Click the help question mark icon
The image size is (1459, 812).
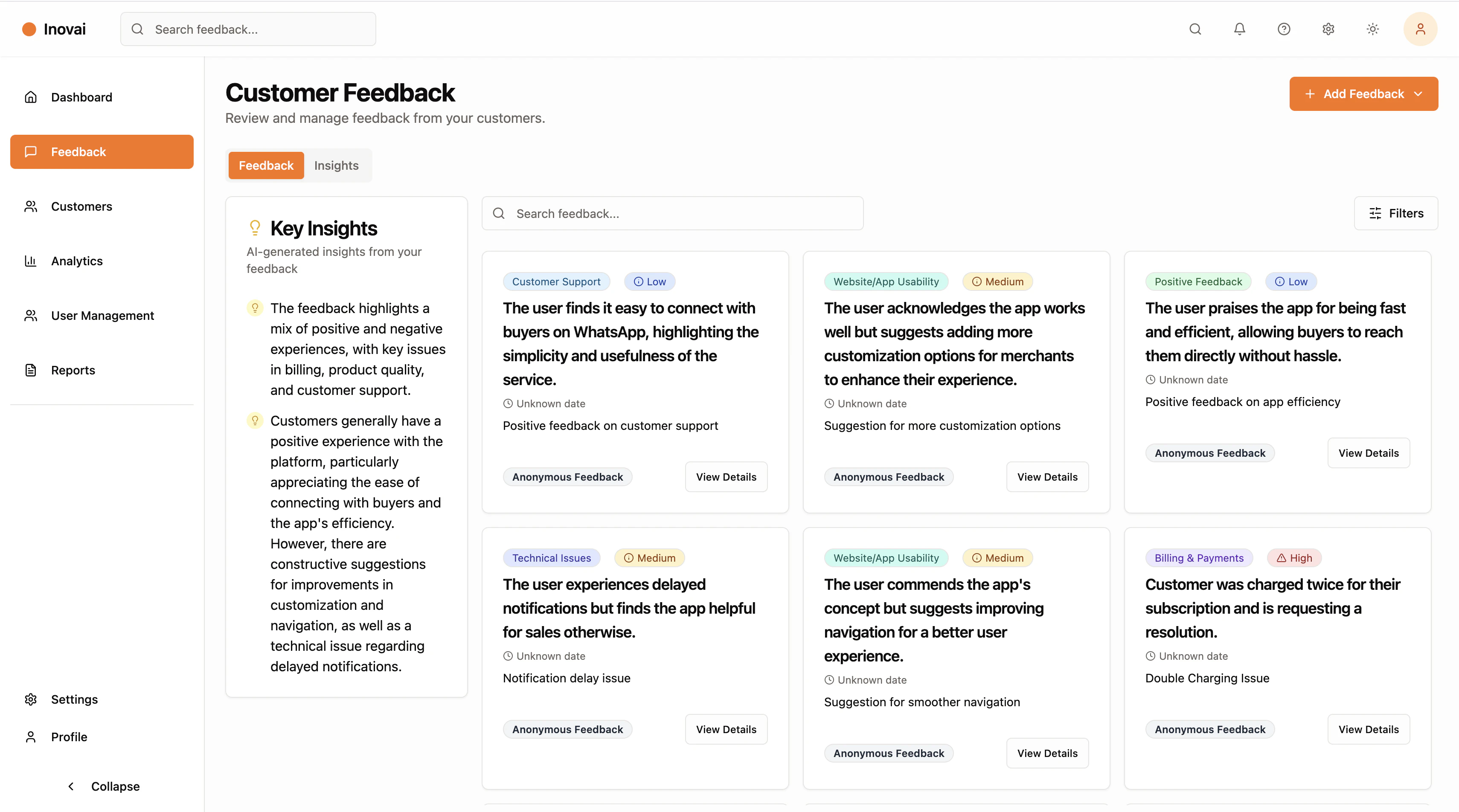[1284, 29]
